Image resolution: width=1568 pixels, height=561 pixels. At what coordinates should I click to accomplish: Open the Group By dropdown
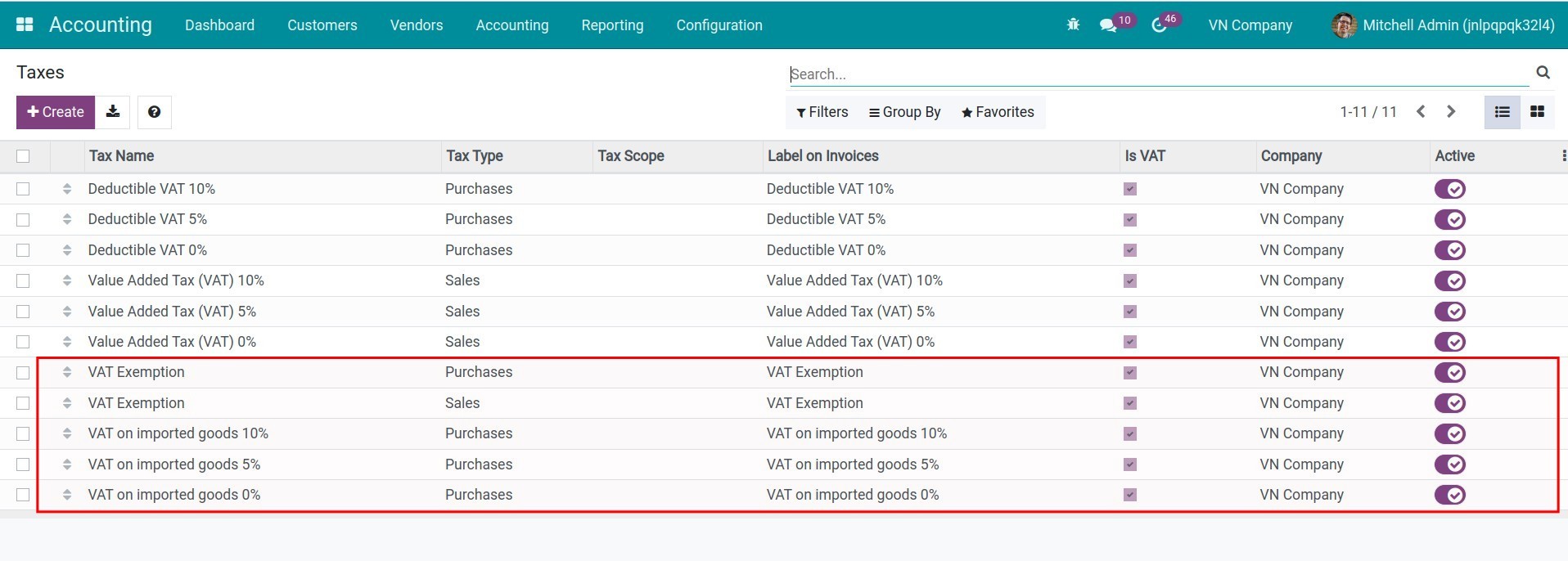point(904,112)
